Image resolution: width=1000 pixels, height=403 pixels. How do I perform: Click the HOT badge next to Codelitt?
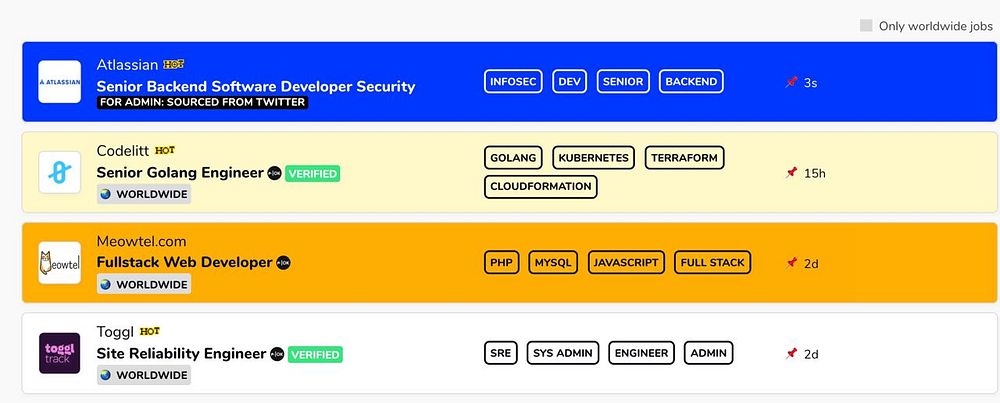point(165,150)
